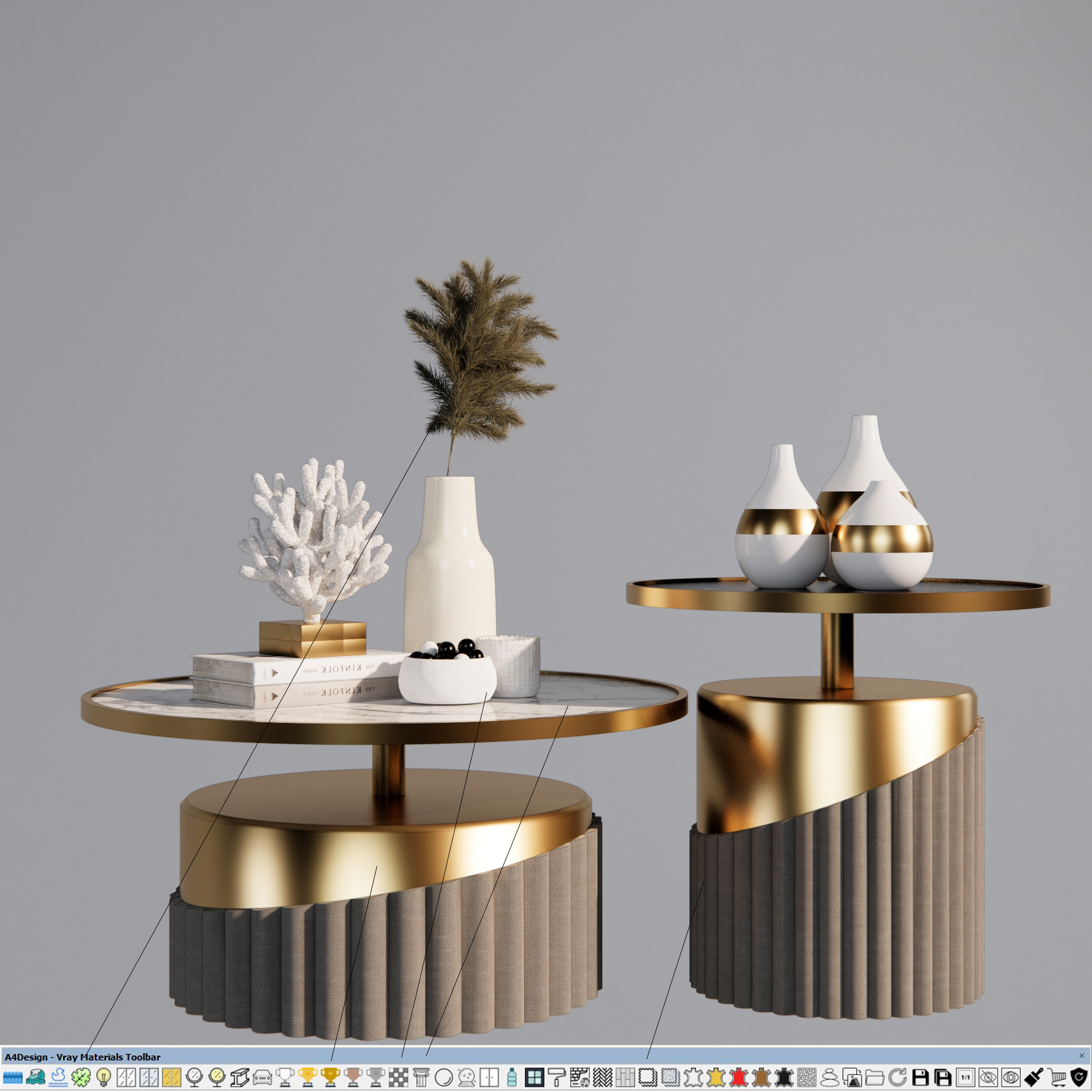Close the A4Design Vray Materials Toolbar

pyautogui.click(x=1081, y=1056)
